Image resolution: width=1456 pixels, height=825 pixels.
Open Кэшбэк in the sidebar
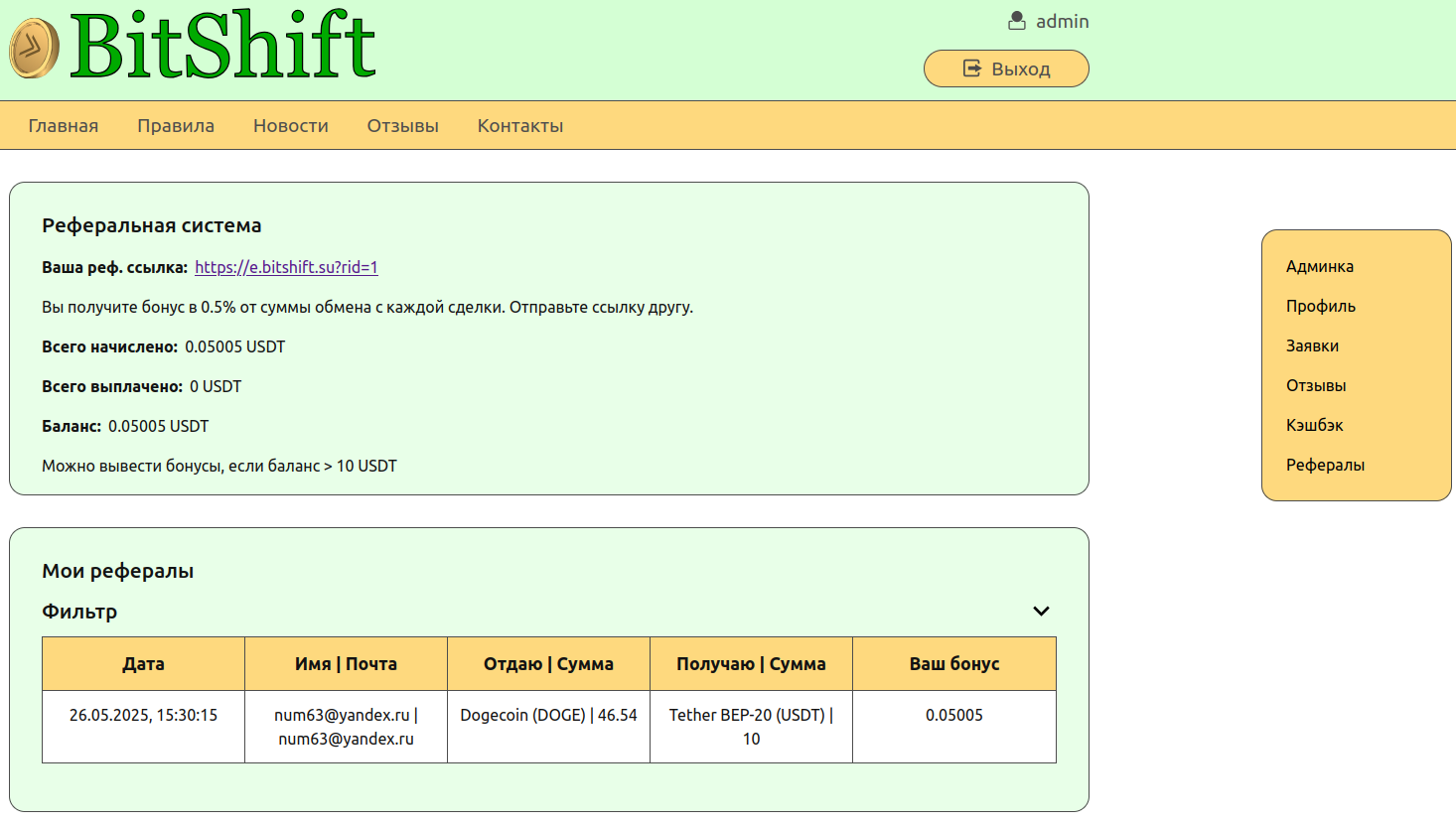click(1314, 425)
